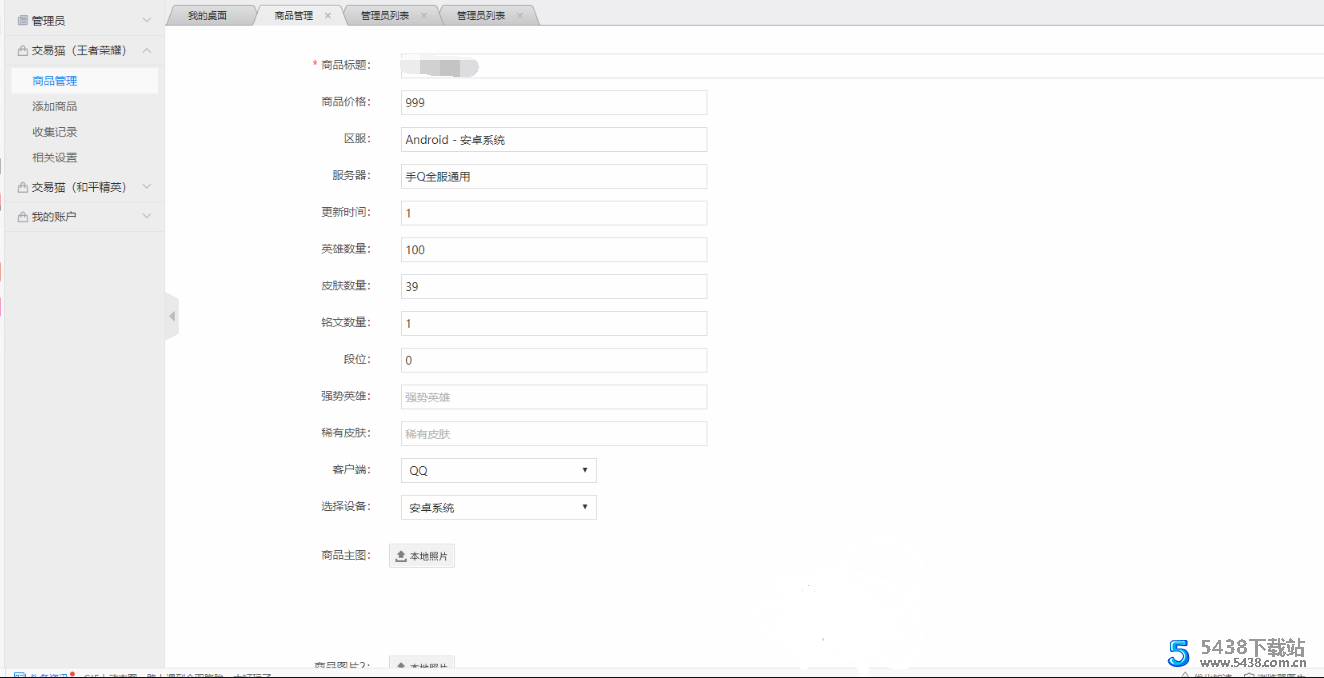Focus the empty 强势英雄 input field
The height and width of the screenshot is (678, 1324).
click(x=553, y=397)
